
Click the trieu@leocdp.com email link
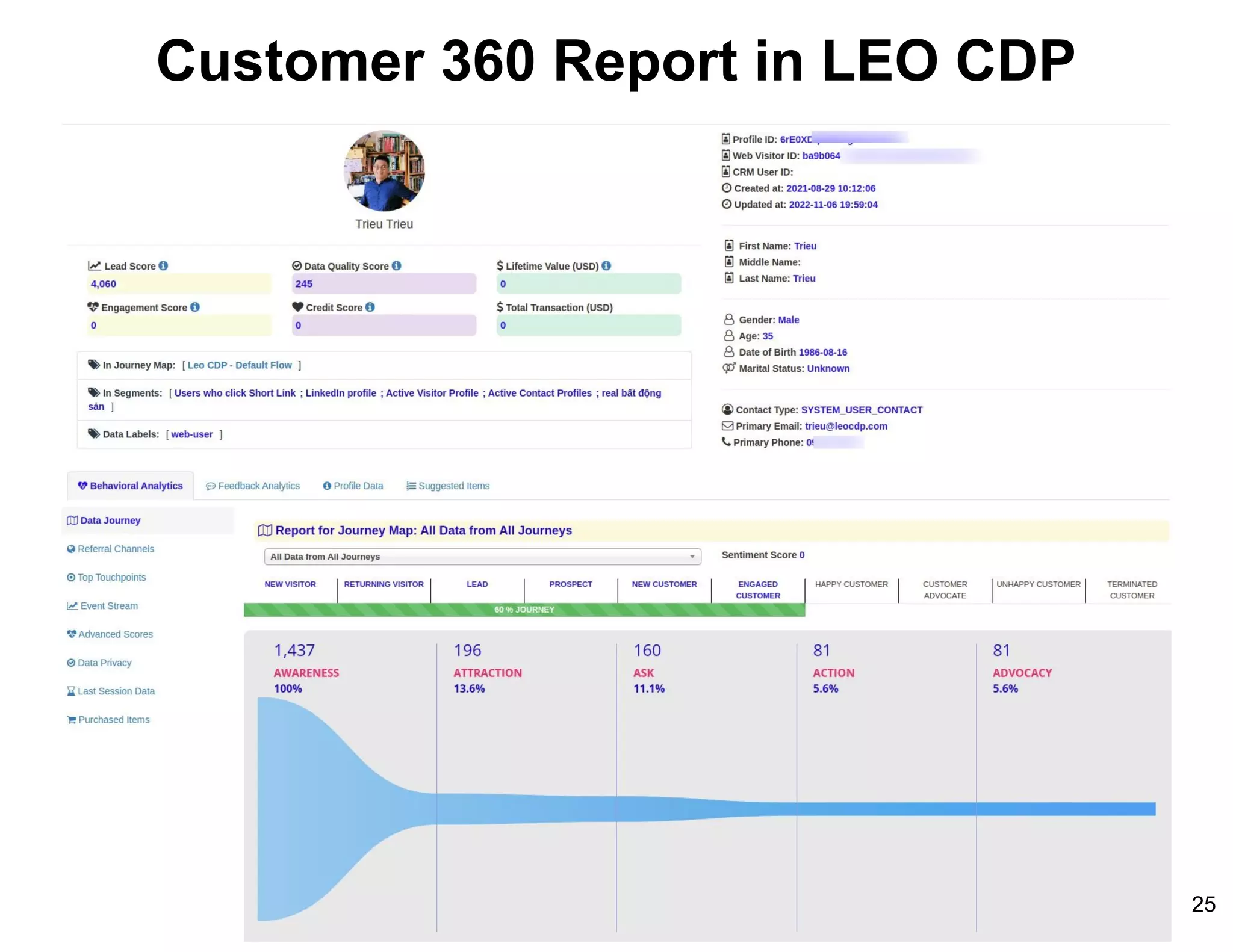tap(846, 426)
